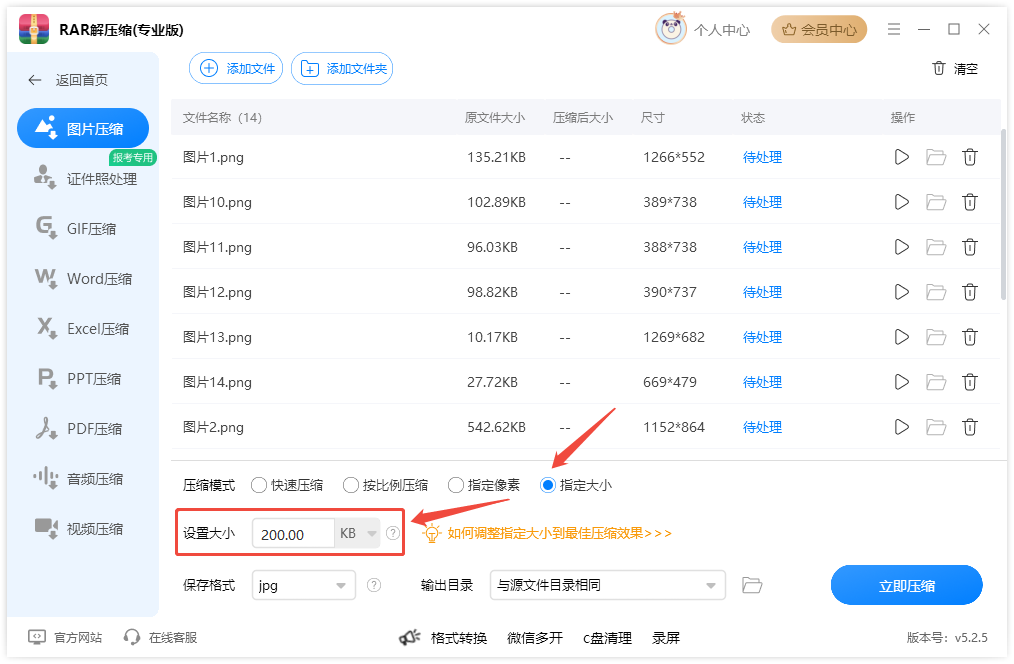Open PPT压缩 in sidebar
This screenshot has height=664, width=1014.
pos(79,378)
